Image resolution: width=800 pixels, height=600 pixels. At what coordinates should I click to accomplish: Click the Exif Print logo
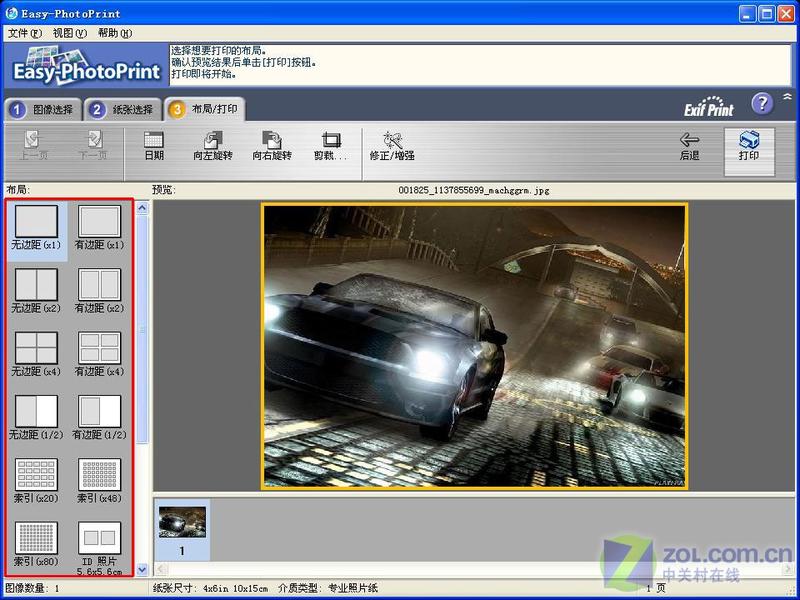pos(709,107)
